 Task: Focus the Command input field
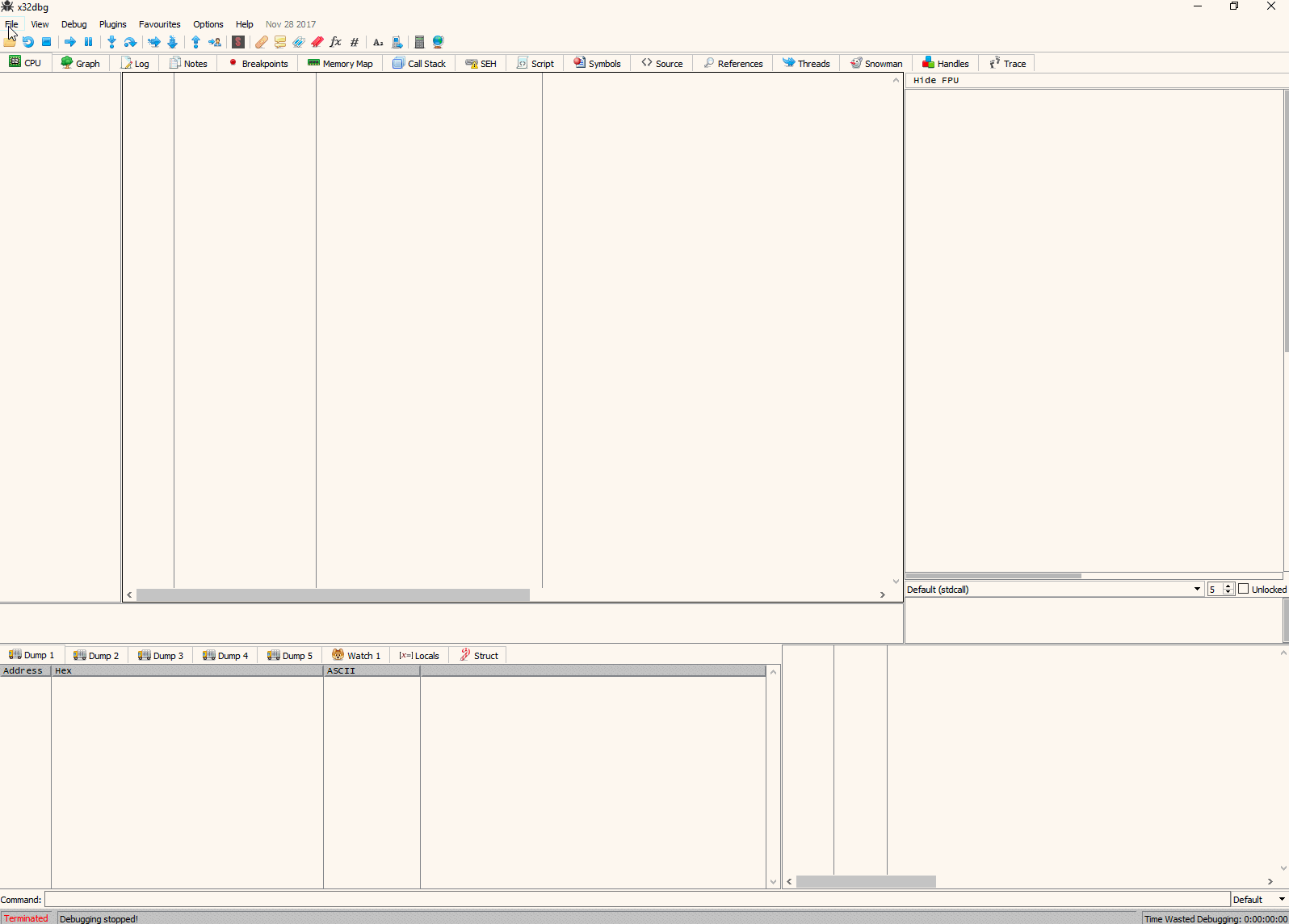click(x=636, y=900)
